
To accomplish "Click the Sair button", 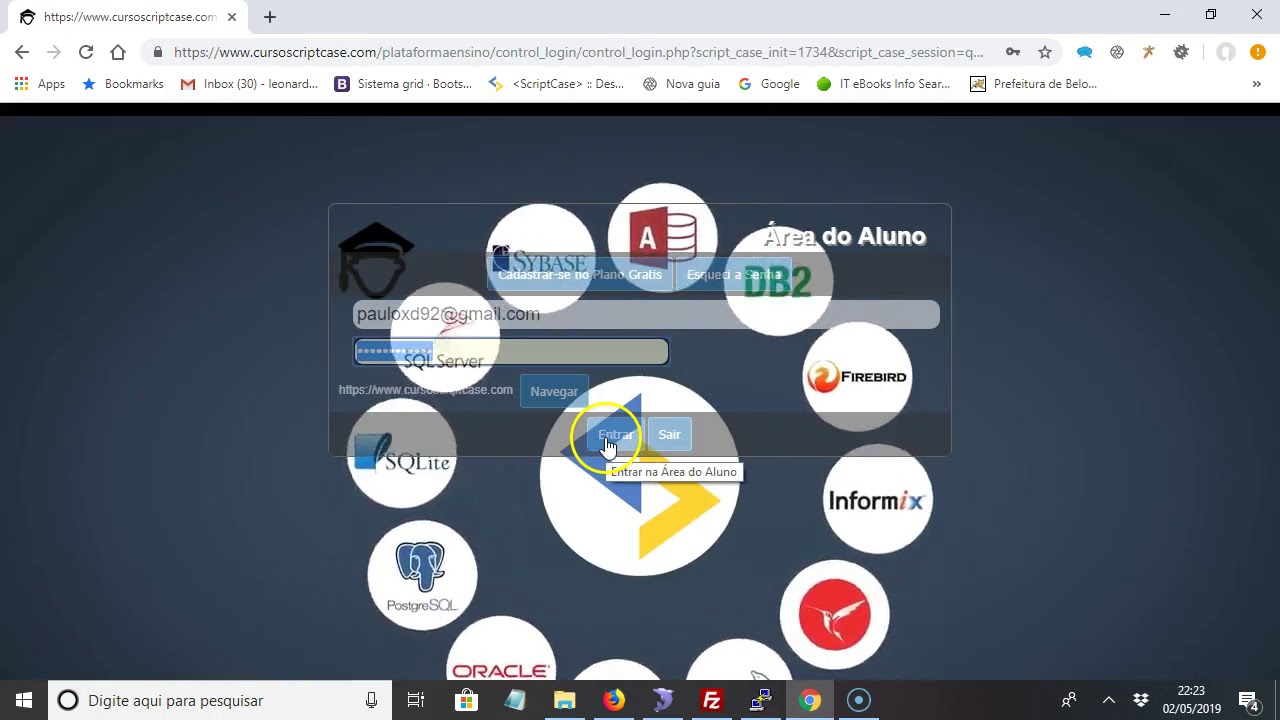I will (x=669, y=434).
